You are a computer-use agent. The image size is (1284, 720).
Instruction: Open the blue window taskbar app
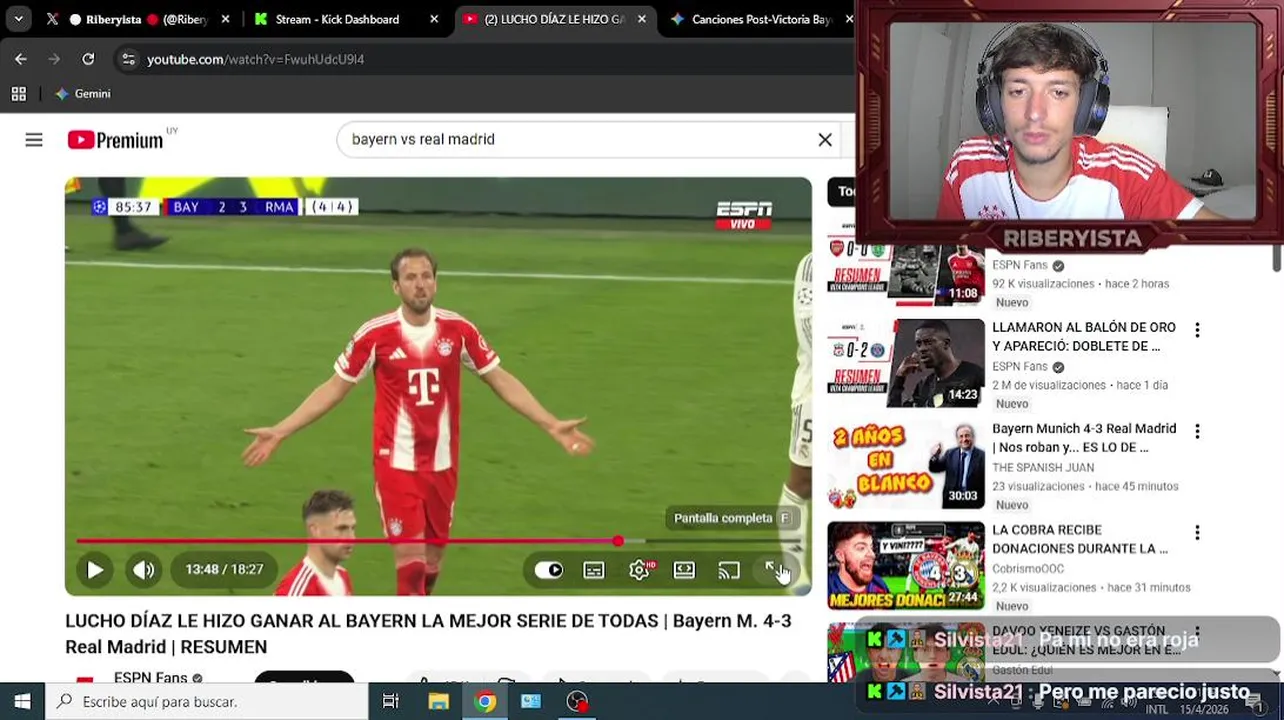tap(531, 702)
